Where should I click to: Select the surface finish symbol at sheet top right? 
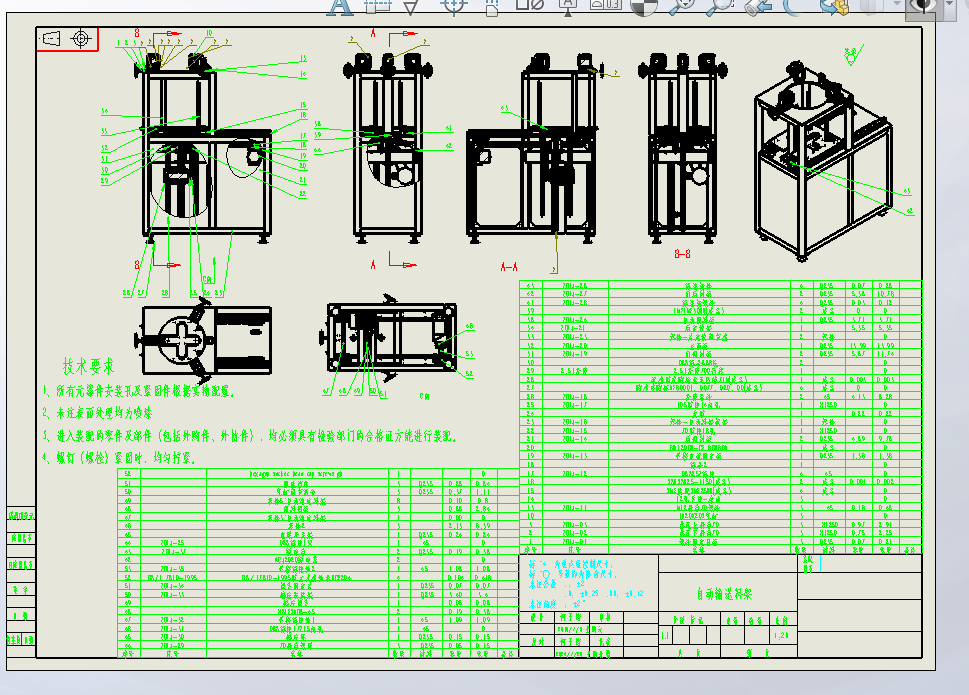click(853, 55)
